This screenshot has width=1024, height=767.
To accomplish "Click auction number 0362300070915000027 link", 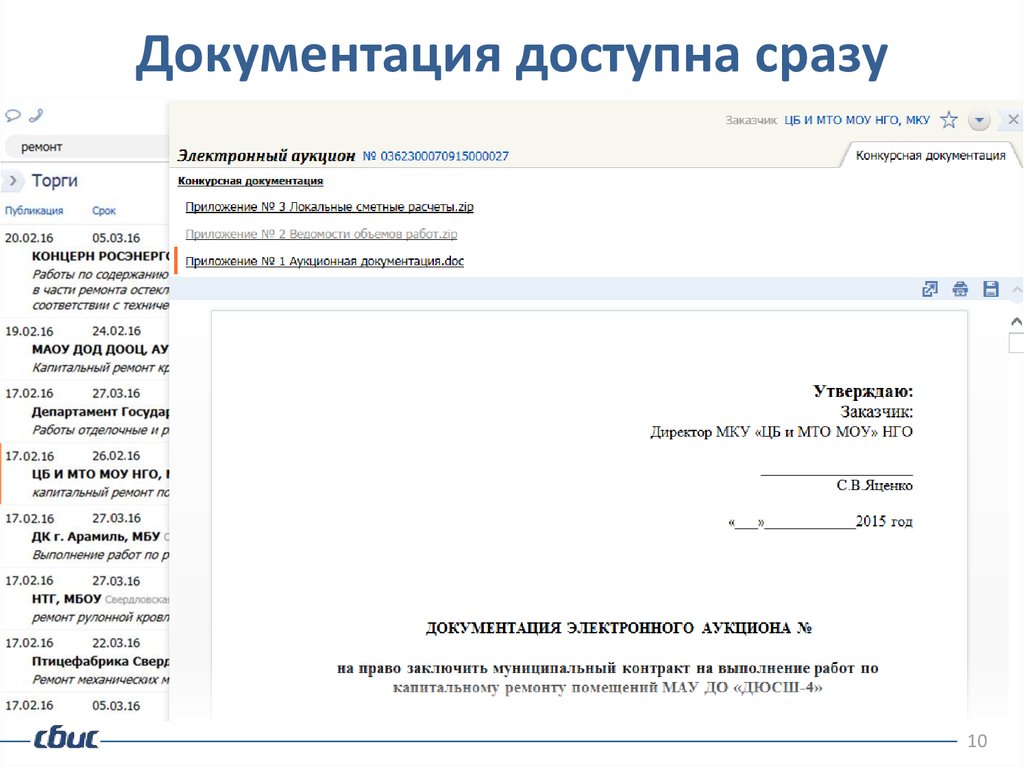I will coord(435,156).
